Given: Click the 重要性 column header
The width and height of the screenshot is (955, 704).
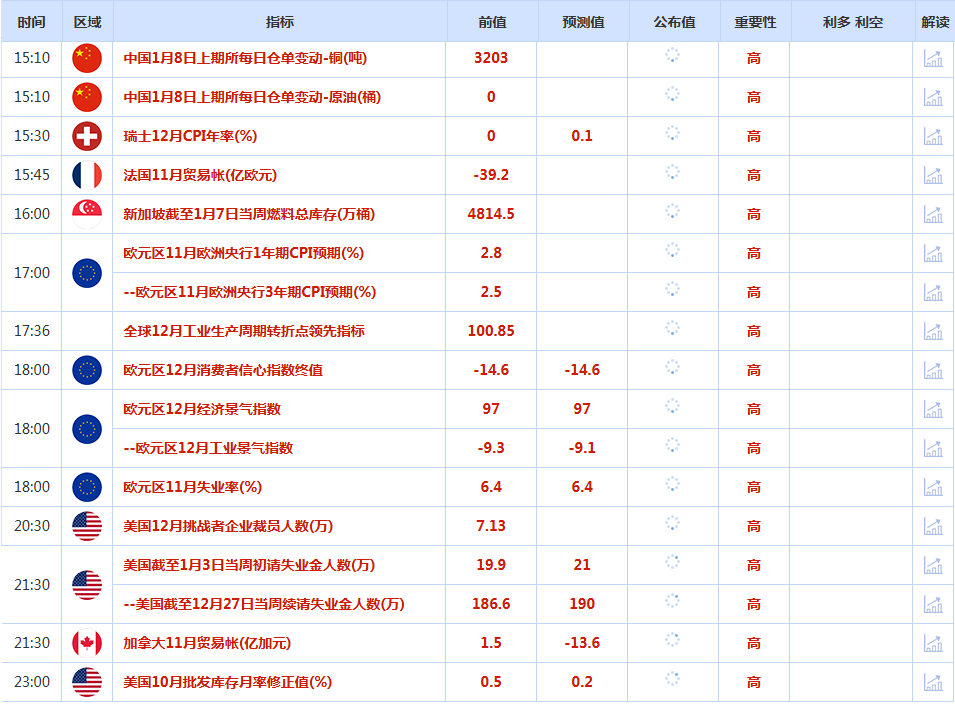Looking at the screenshot, I should 755,22.
